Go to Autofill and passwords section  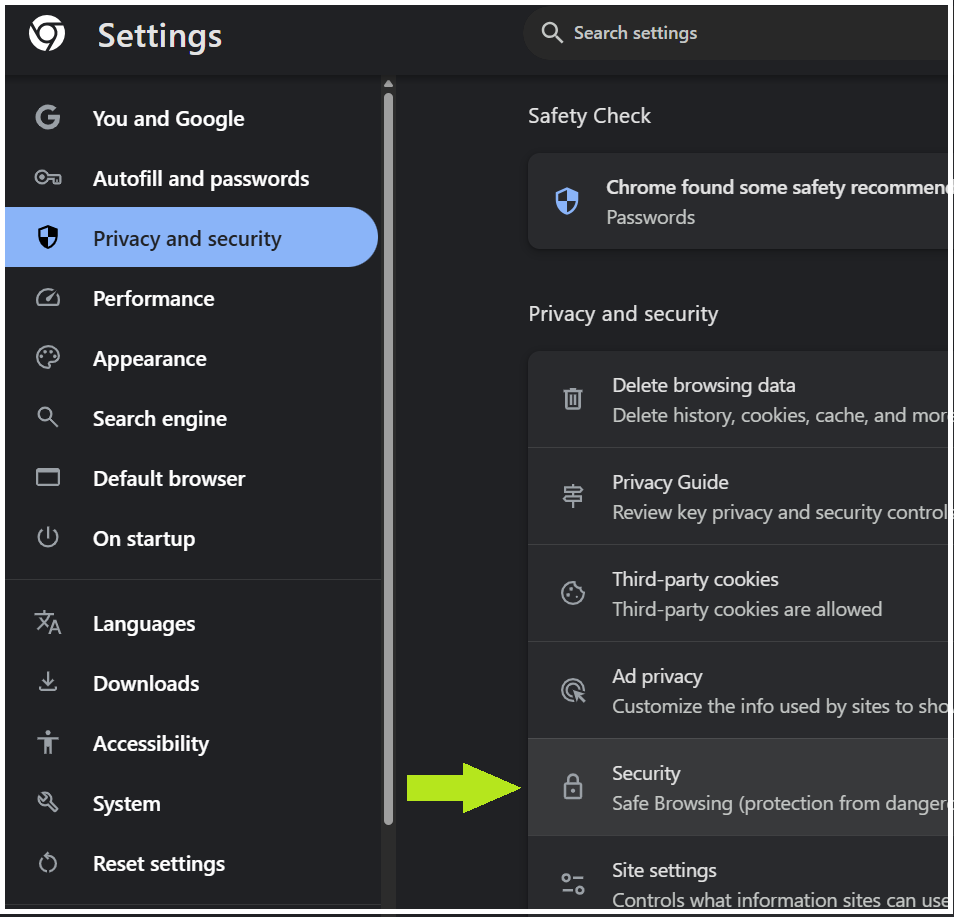191,178
